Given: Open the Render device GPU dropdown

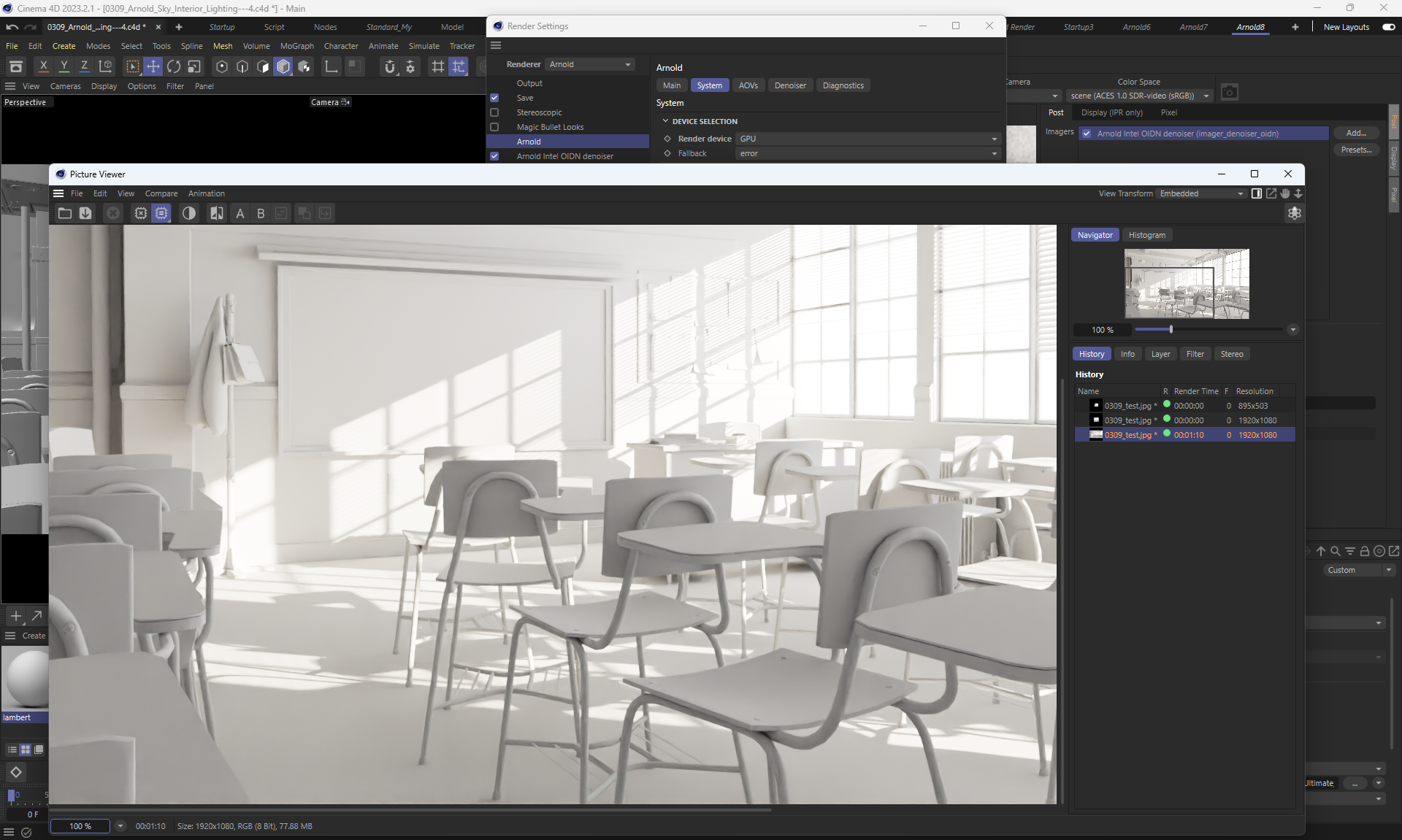Looking at the screenshot, I should (x=868, y=139).
